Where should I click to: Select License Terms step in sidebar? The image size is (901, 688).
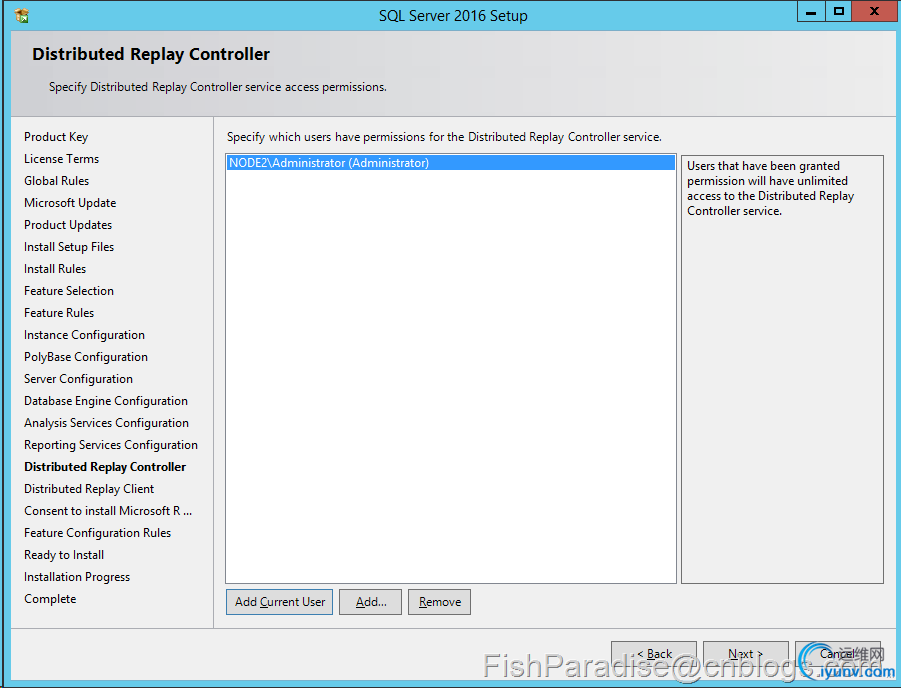tap(61, 159)
